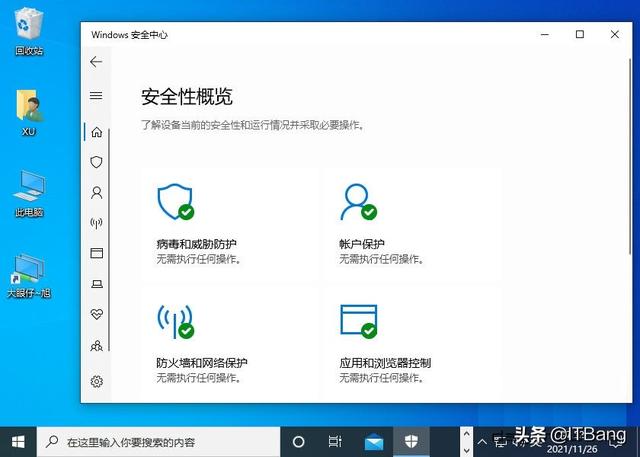Go back with the arrow icon

96,62
